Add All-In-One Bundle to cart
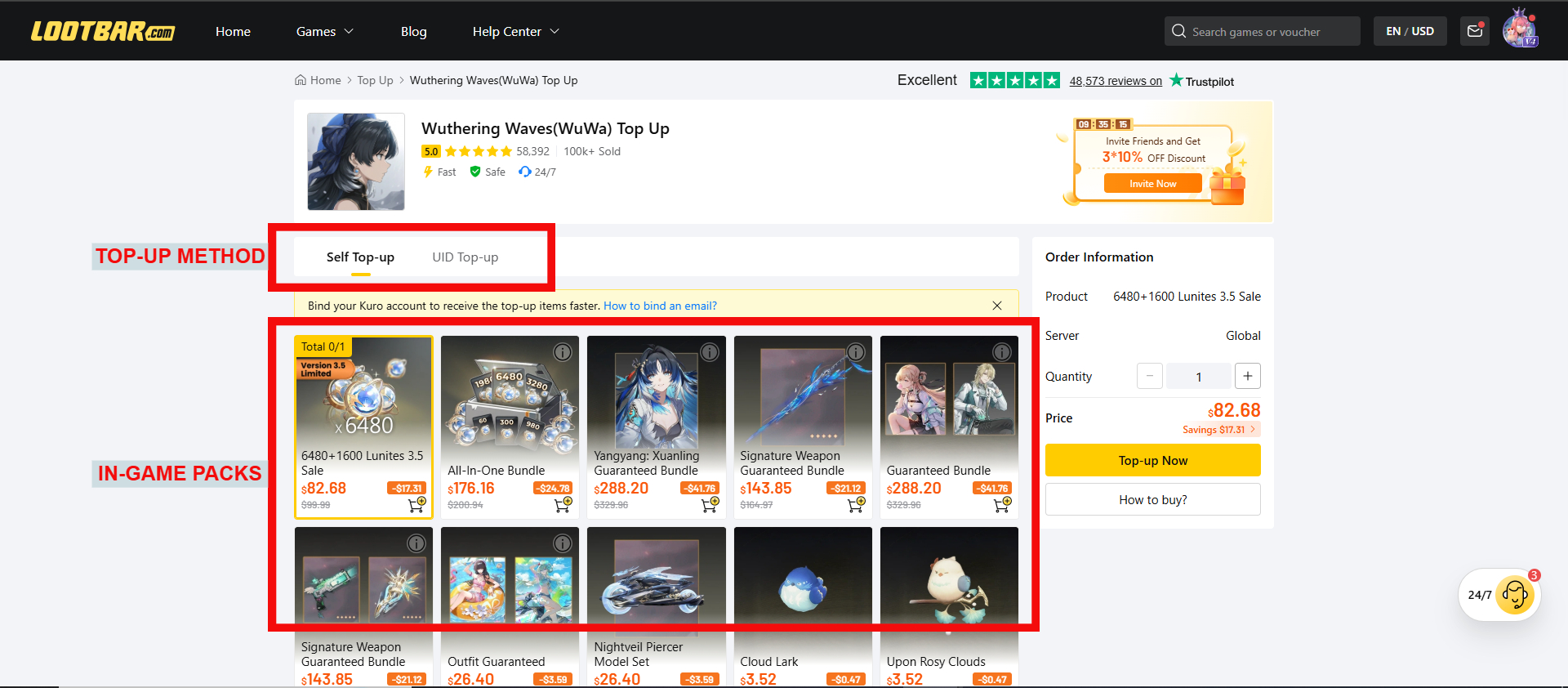The image size is (1568, 688). 563,505
